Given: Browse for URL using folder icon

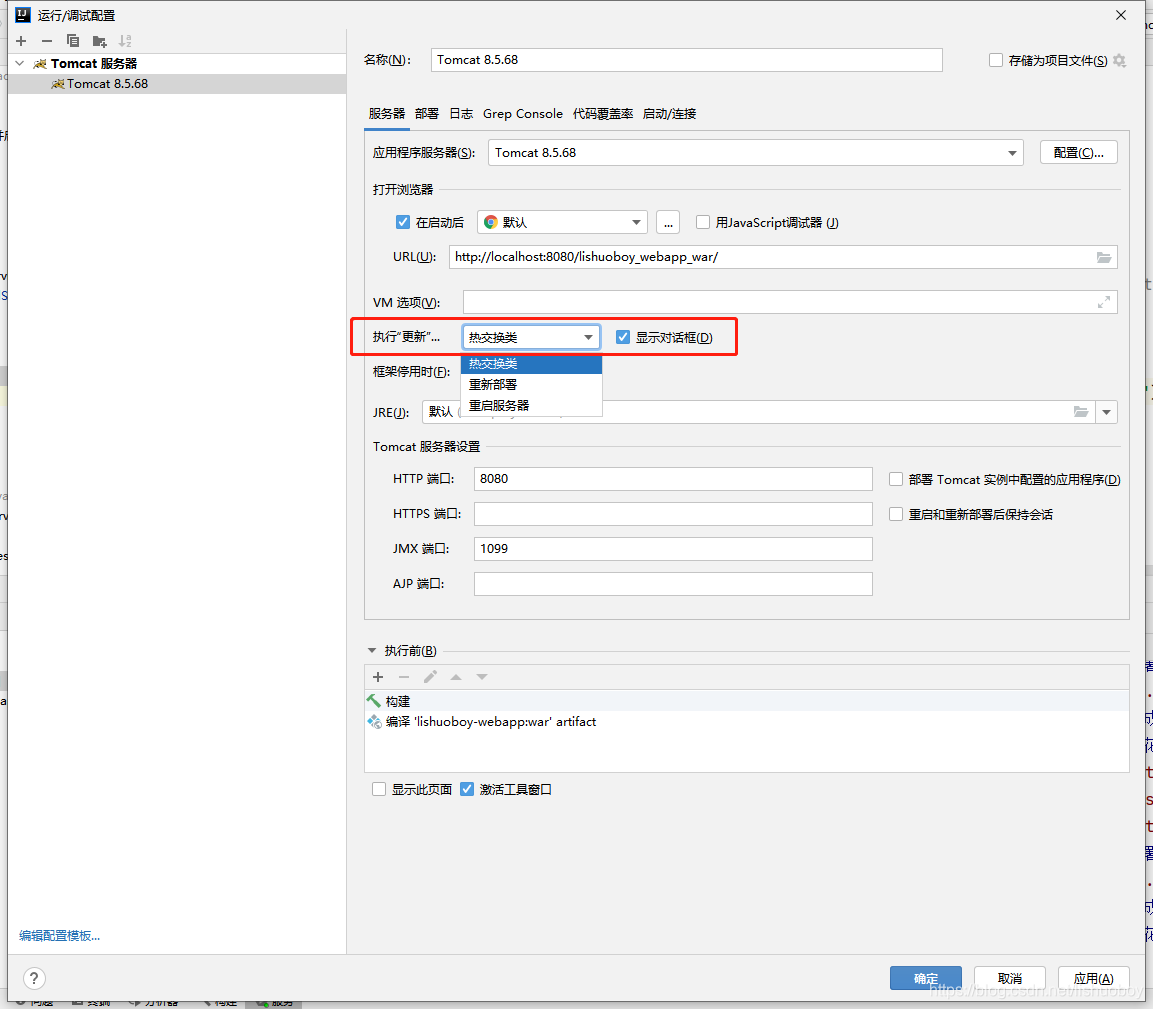Looking at the screenshot, I should [x=1104, y=257].
